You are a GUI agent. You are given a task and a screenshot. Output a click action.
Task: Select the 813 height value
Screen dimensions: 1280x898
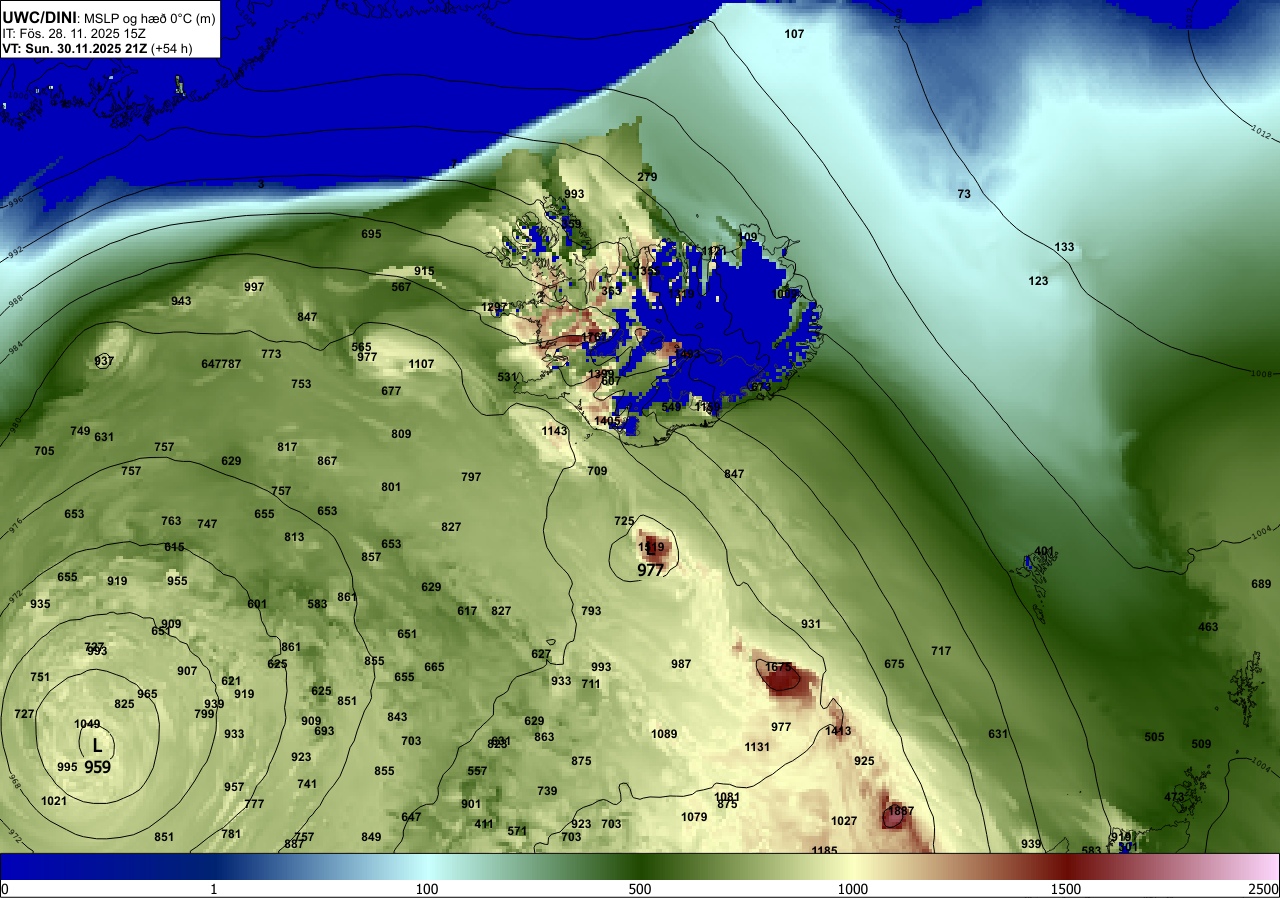[x=294, y=537]
